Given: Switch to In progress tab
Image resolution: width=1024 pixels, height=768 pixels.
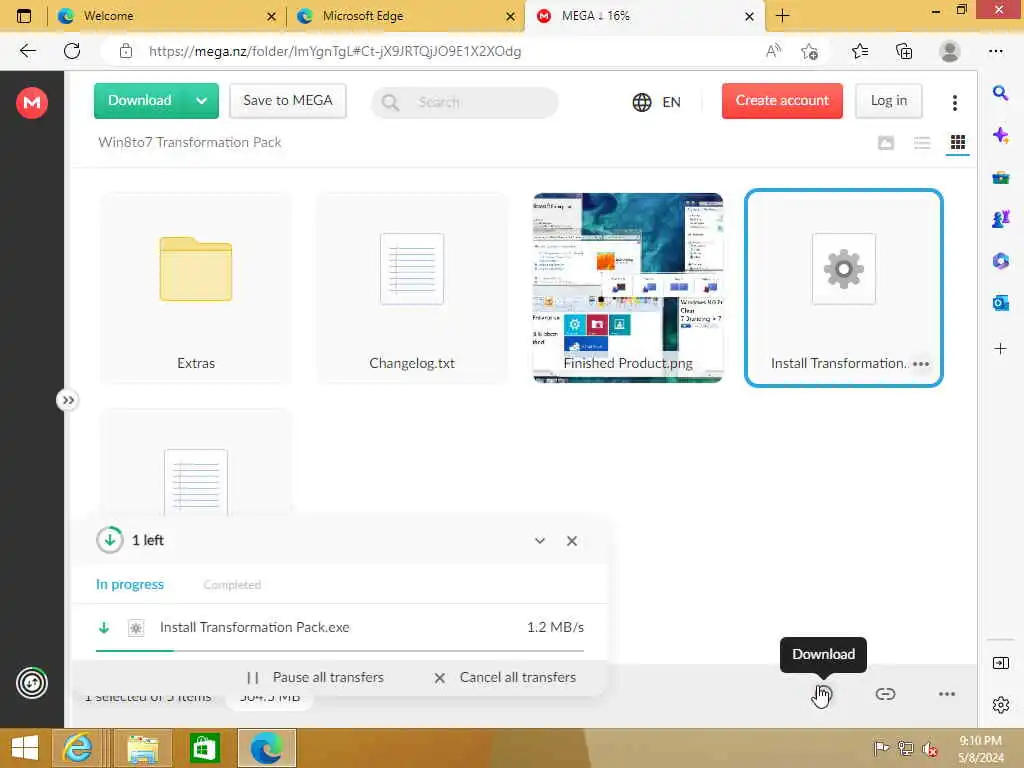Looking at the screenshot, I should (x=129, y=584).
